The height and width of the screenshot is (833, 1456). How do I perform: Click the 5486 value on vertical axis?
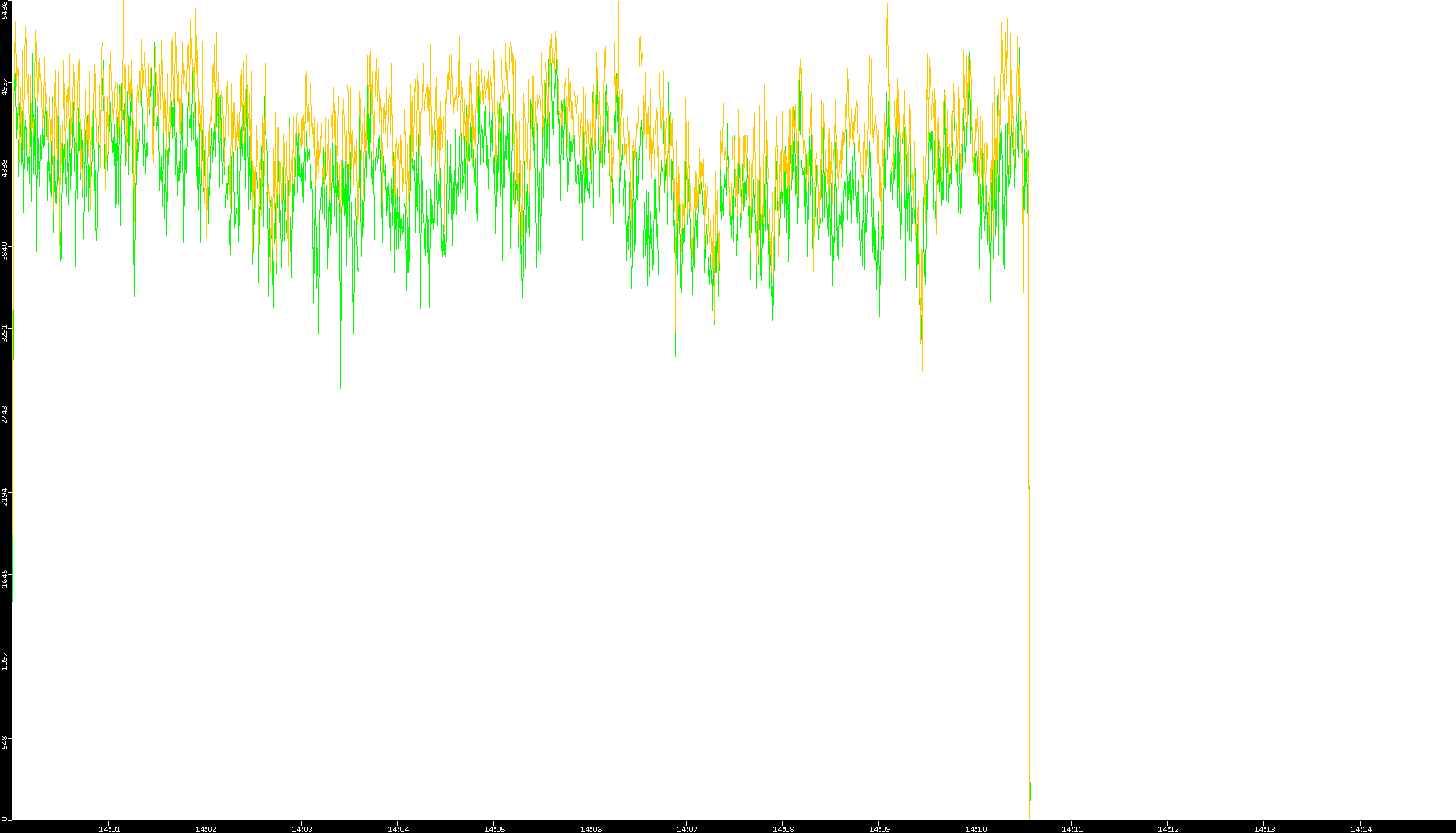pos(6,10)
